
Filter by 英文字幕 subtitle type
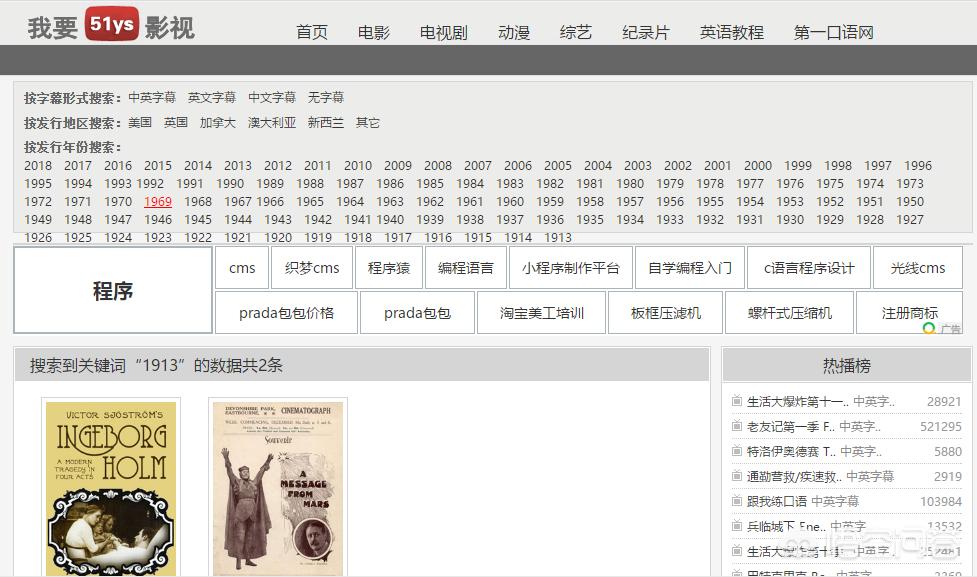click(x=212, y=97)
